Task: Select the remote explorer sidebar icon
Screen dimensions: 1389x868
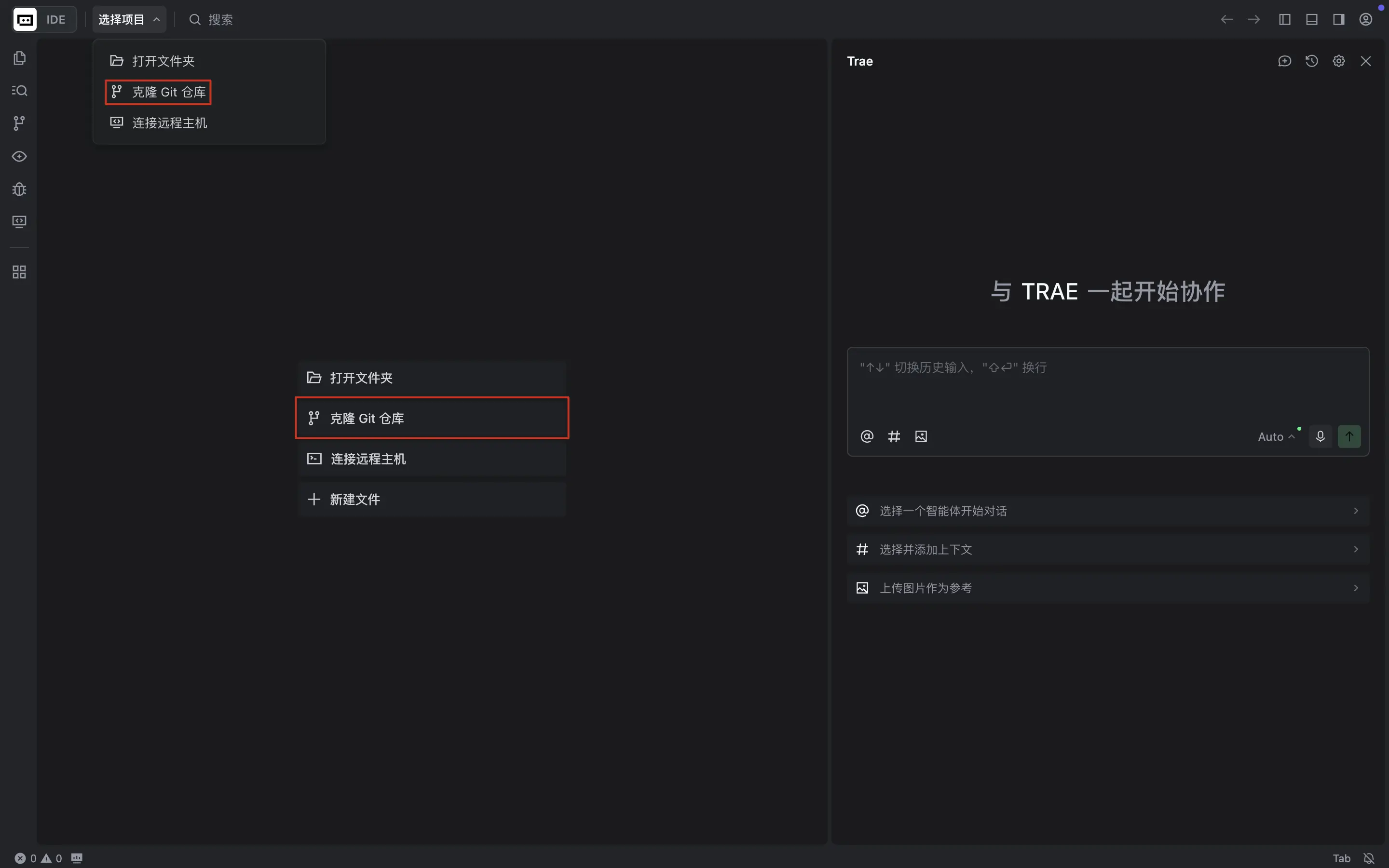Action: (19, 222)
